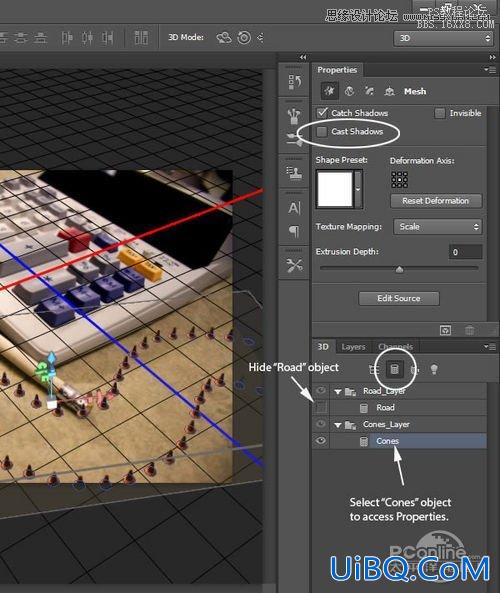500x593 pixels.
Task: Open the Deform properties icon
Action: pos(349,91)
